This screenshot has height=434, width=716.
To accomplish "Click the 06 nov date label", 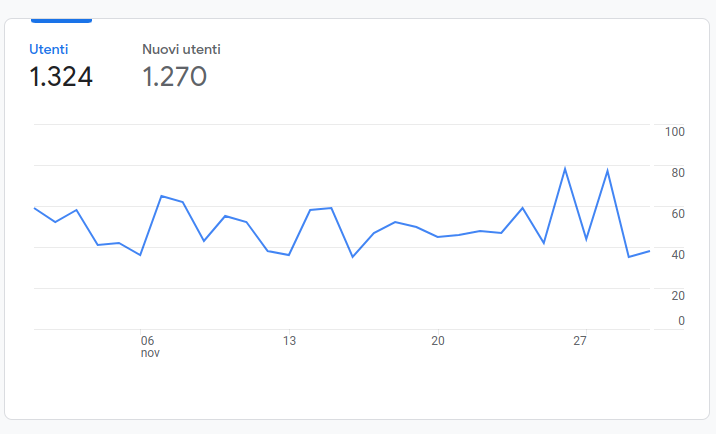I will [150, 347].
